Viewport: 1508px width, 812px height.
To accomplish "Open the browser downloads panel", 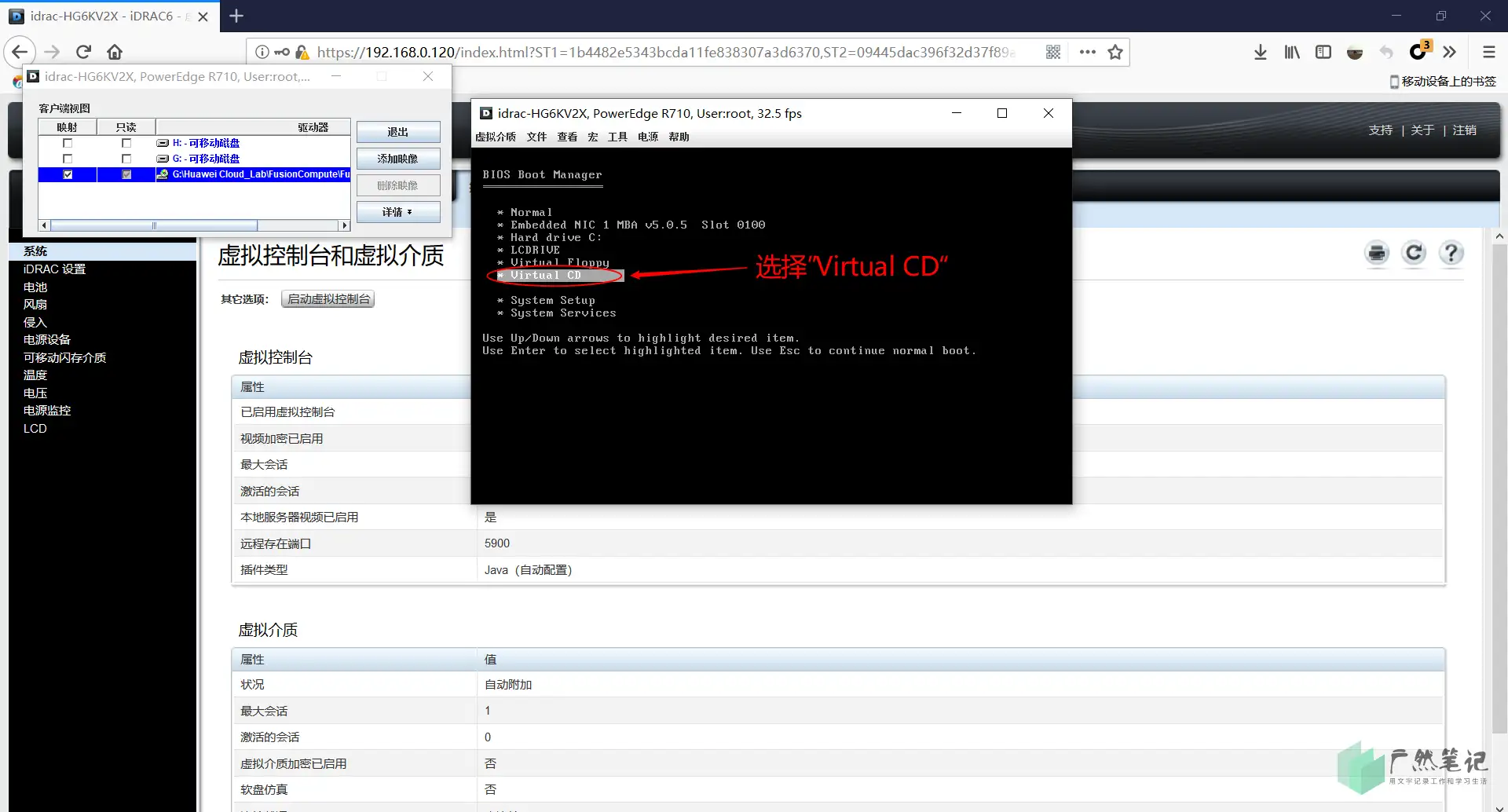I will (1261, 52).
